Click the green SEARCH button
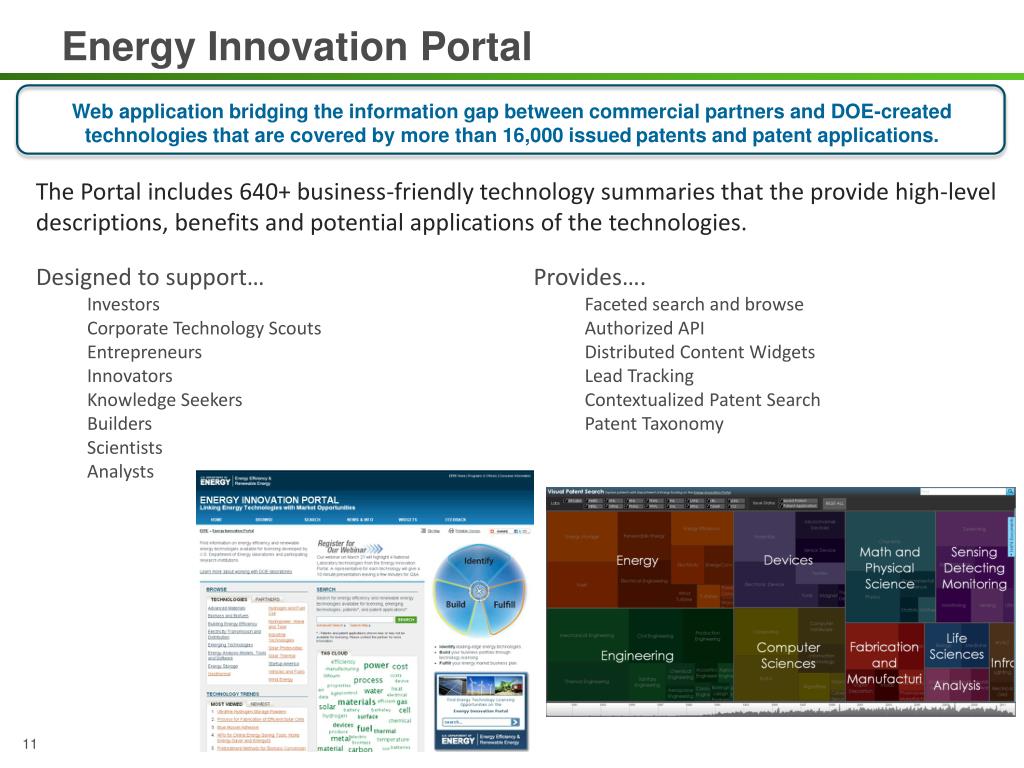 coord(406,620)
